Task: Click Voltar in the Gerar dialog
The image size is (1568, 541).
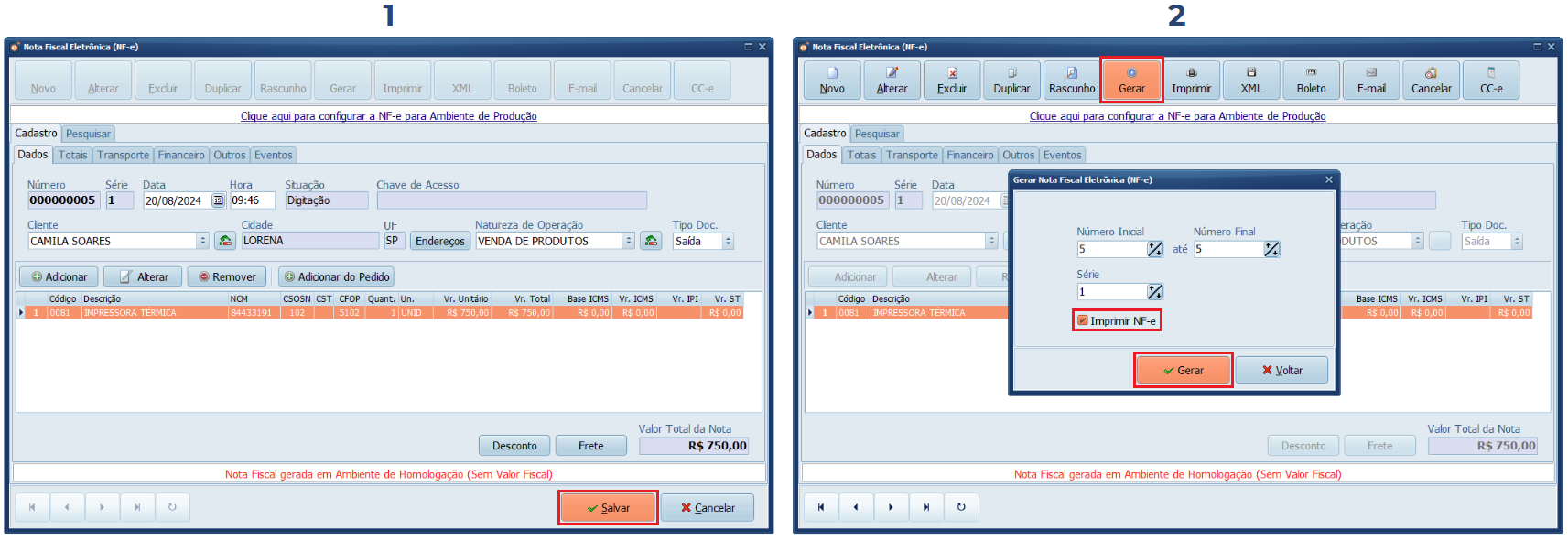Action: (1281, 371)
